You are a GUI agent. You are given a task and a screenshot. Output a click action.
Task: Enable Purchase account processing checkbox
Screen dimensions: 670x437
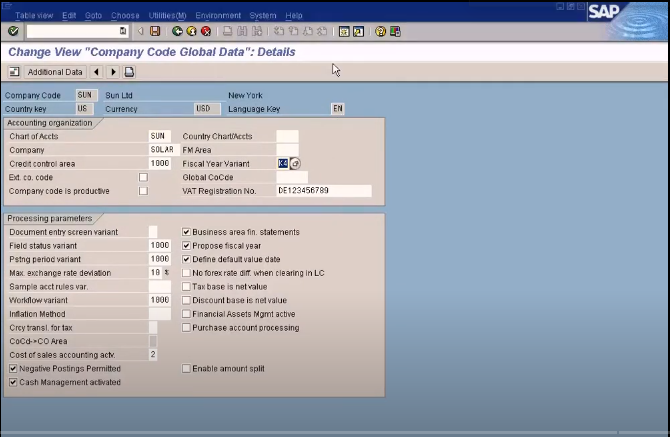[x=186, y=328]
